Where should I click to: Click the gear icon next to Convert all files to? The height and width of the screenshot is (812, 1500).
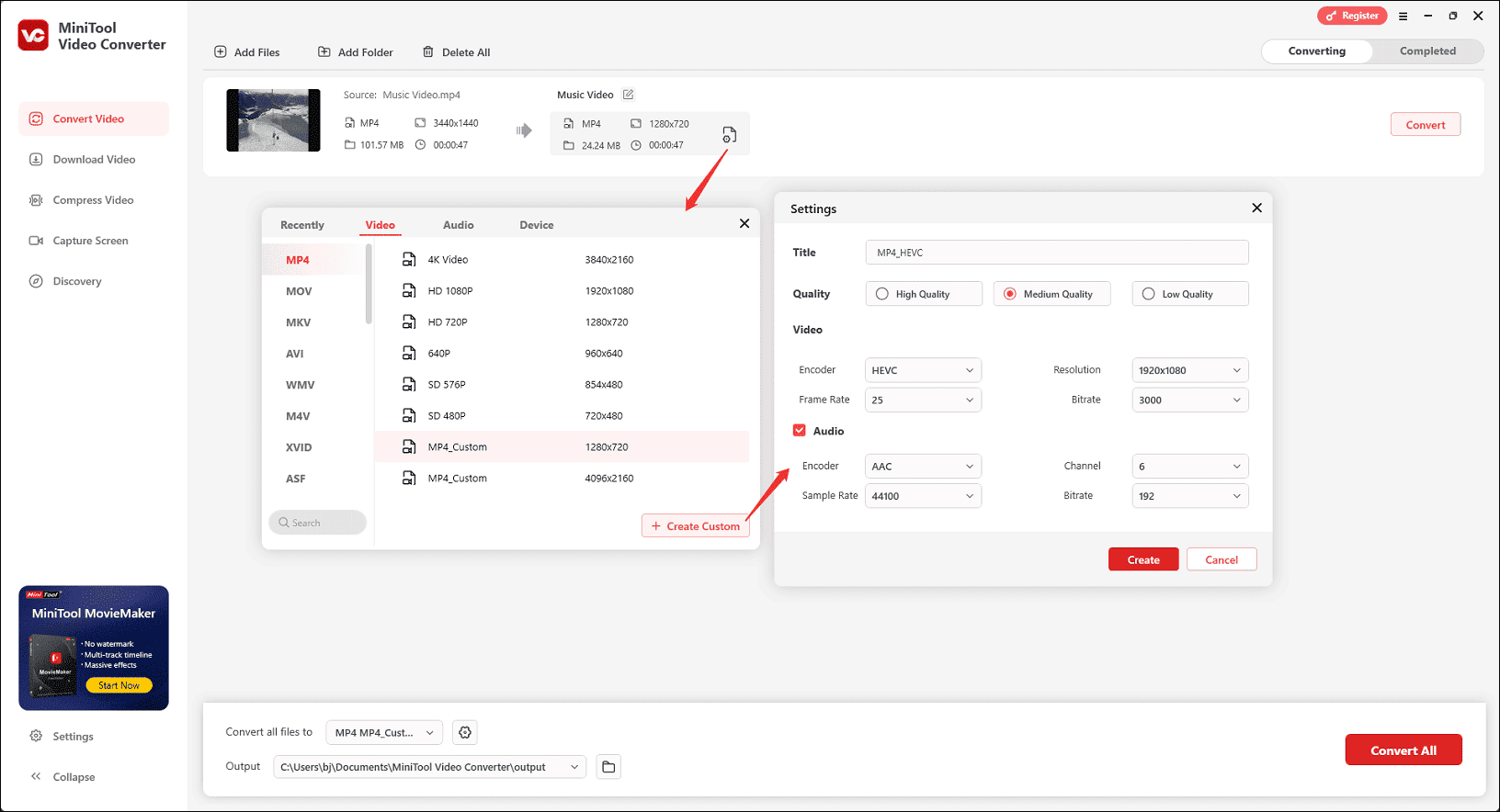click(465, 732)
